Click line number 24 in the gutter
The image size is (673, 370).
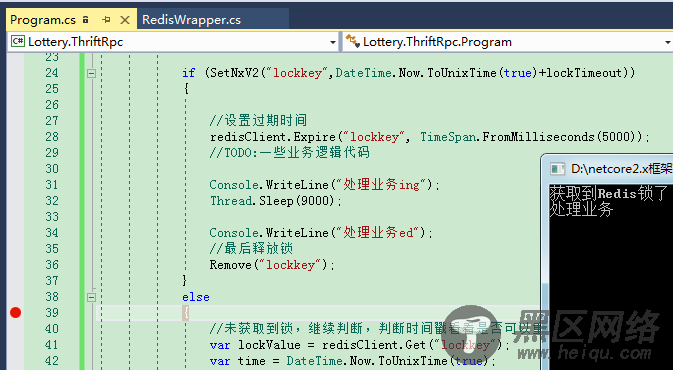52,73
